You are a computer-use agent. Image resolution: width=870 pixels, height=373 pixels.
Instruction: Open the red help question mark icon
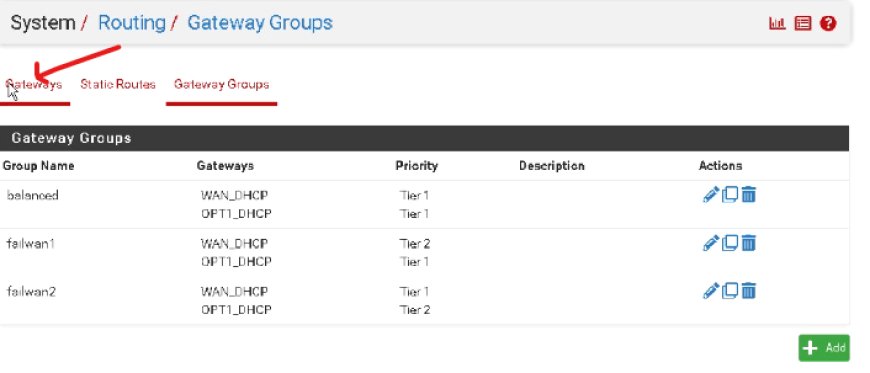828,23
